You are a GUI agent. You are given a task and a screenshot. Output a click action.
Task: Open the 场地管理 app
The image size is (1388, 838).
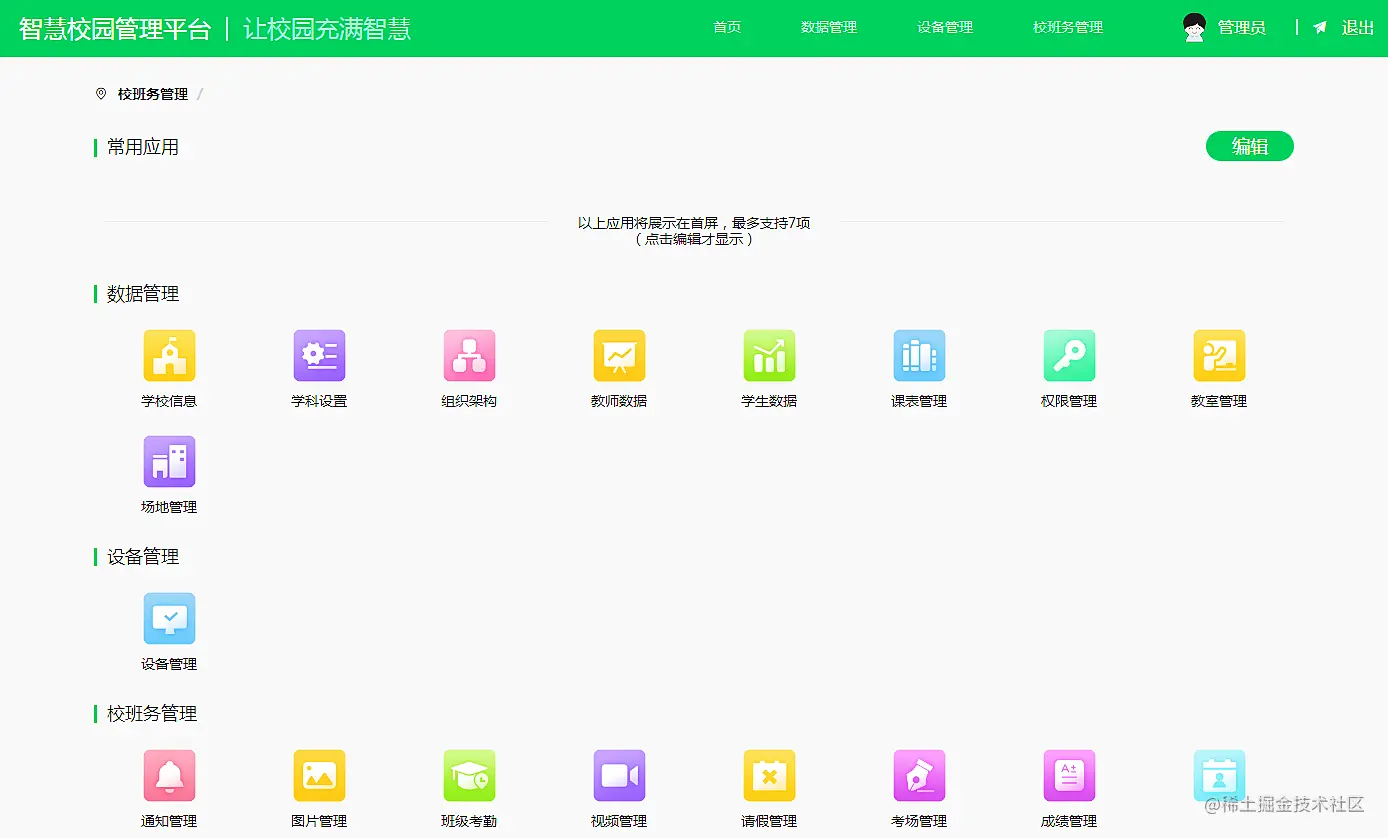click(169, 460)
